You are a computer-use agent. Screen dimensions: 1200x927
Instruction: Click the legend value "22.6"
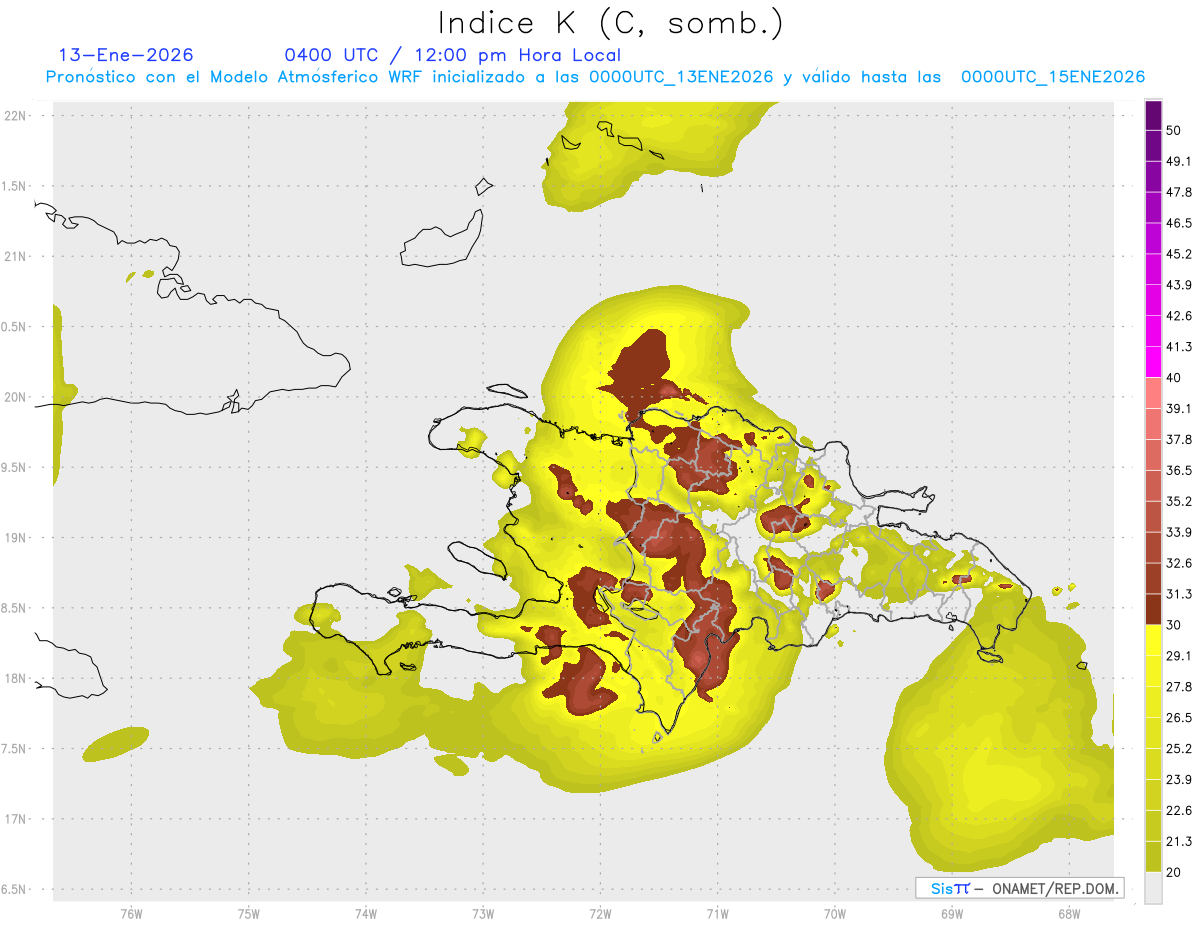click(x=1178, y=810)
